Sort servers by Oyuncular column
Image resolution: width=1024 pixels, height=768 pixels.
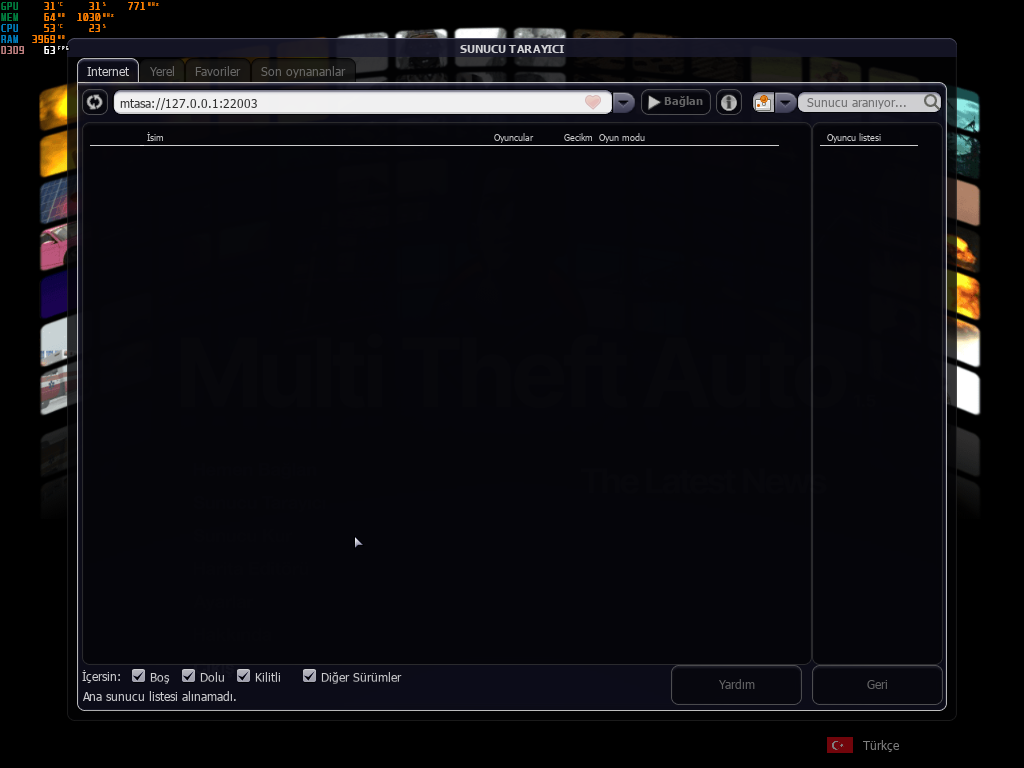click(x=513, y=138)
